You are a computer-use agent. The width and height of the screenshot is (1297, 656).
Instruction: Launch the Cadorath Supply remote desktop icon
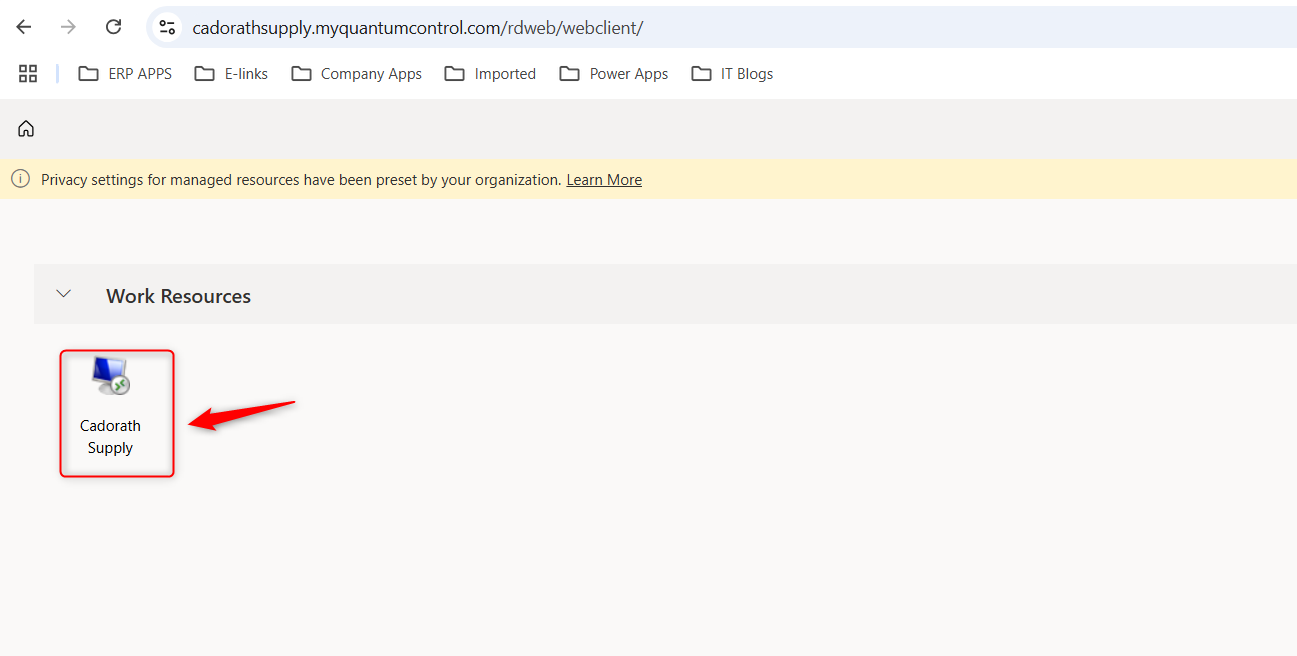pyautogui.click(x=111, y=375)
